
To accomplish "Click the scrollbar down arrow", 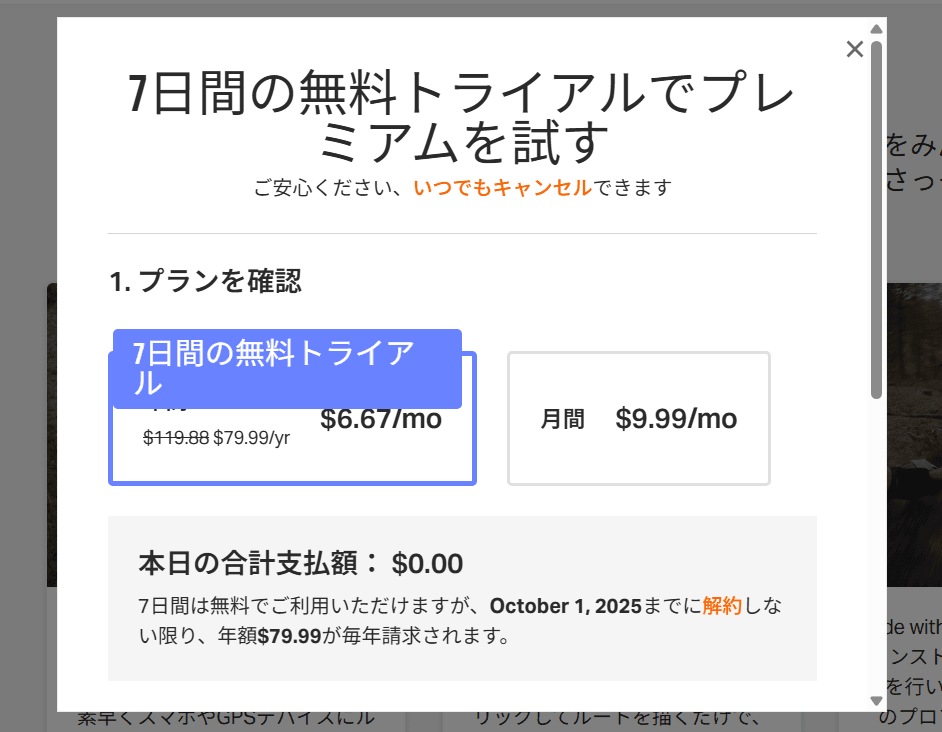I will tap(876, 700).
